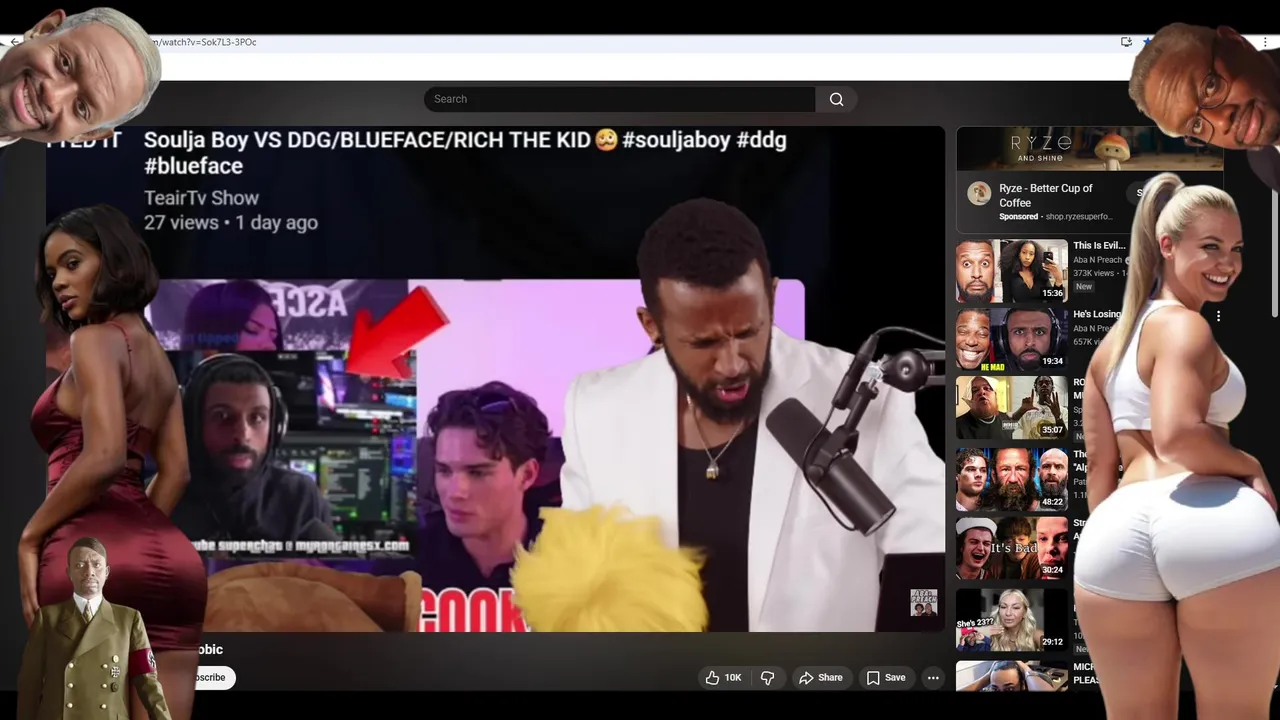This screenshot has height=720, width=1280.
Task: Click the 'This Is Evil...' video title
Action: [x=1099, y=245]
